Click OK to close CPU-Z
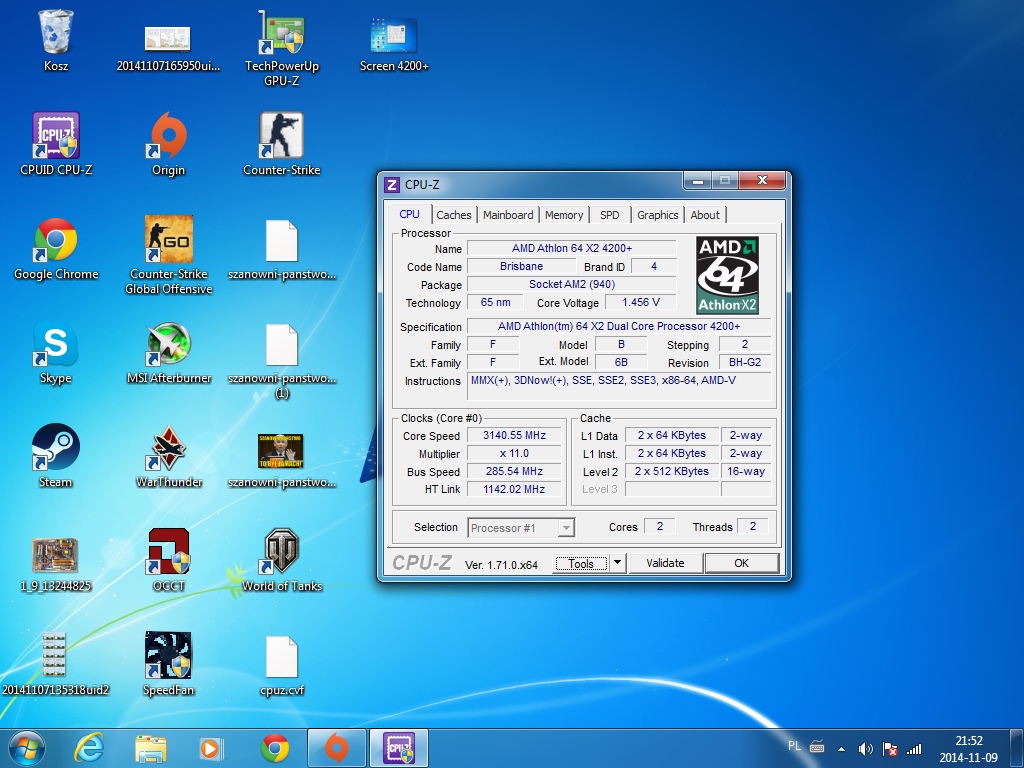Image resolution: width=1024 pixels, height=768 pixels. [741, 563]
